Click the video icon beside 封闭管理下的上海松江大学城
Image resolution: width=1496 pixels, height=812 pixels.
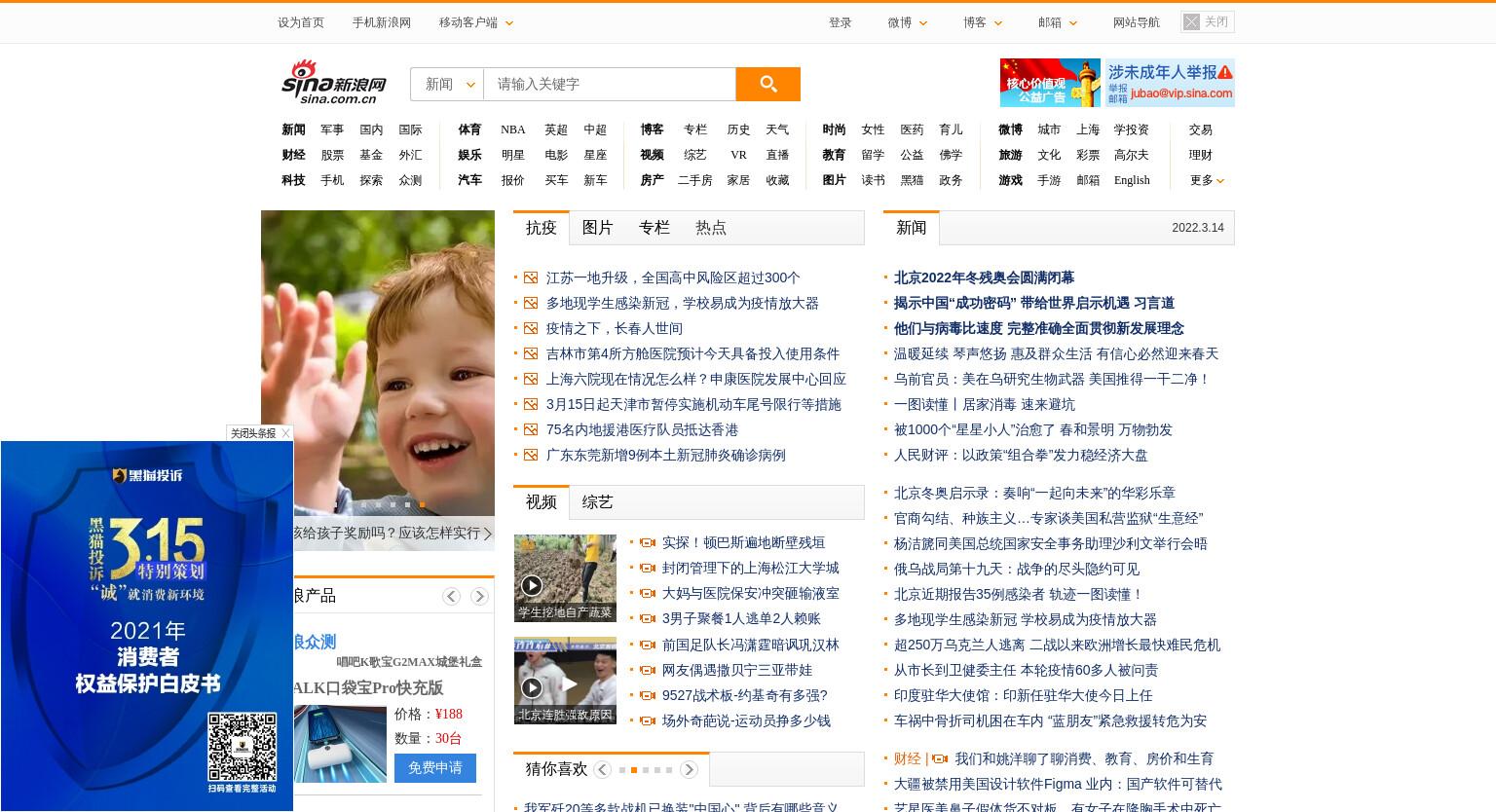point(648,568)
